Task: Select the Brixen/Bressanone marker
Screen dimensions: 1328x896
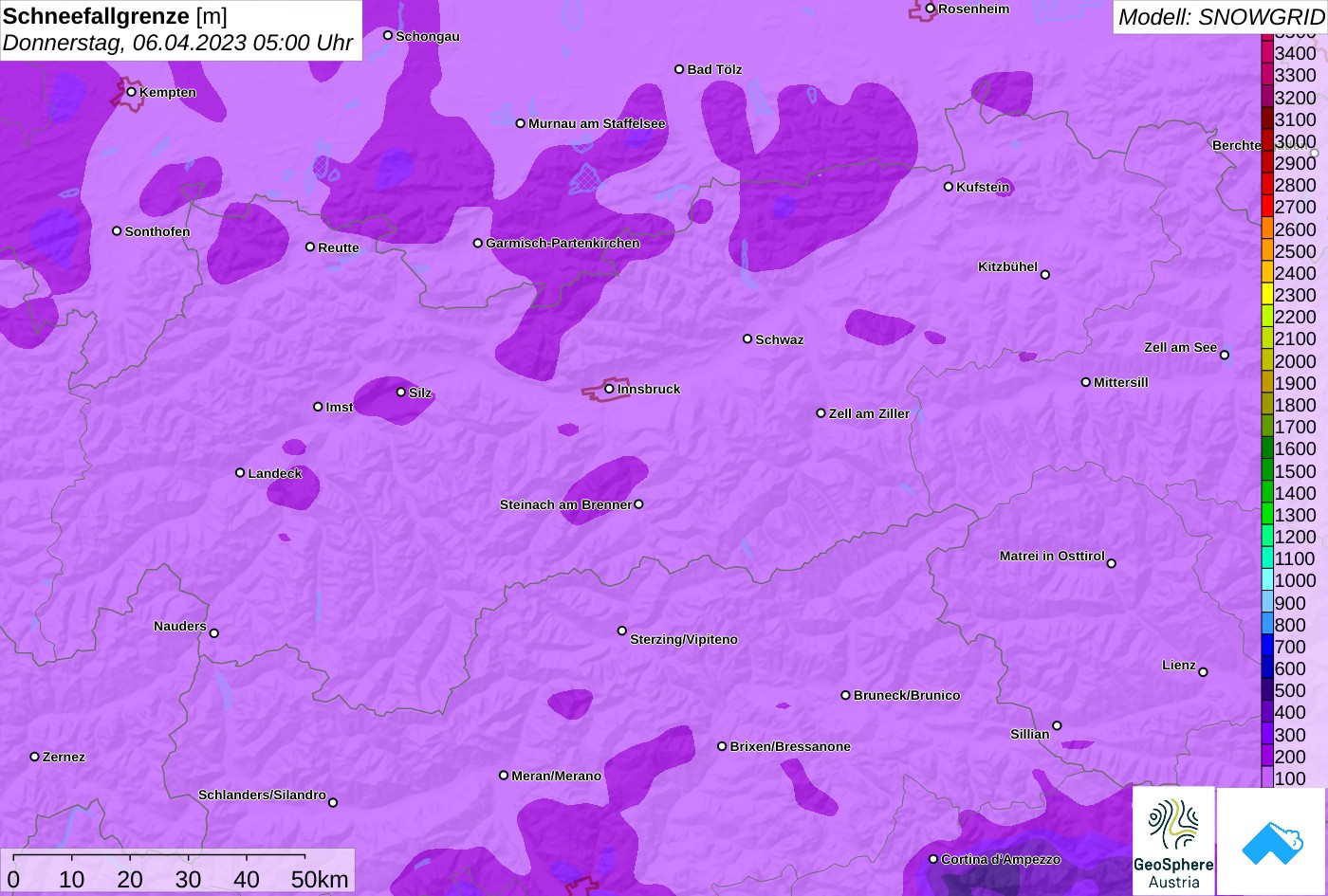Action: (722, 746)
